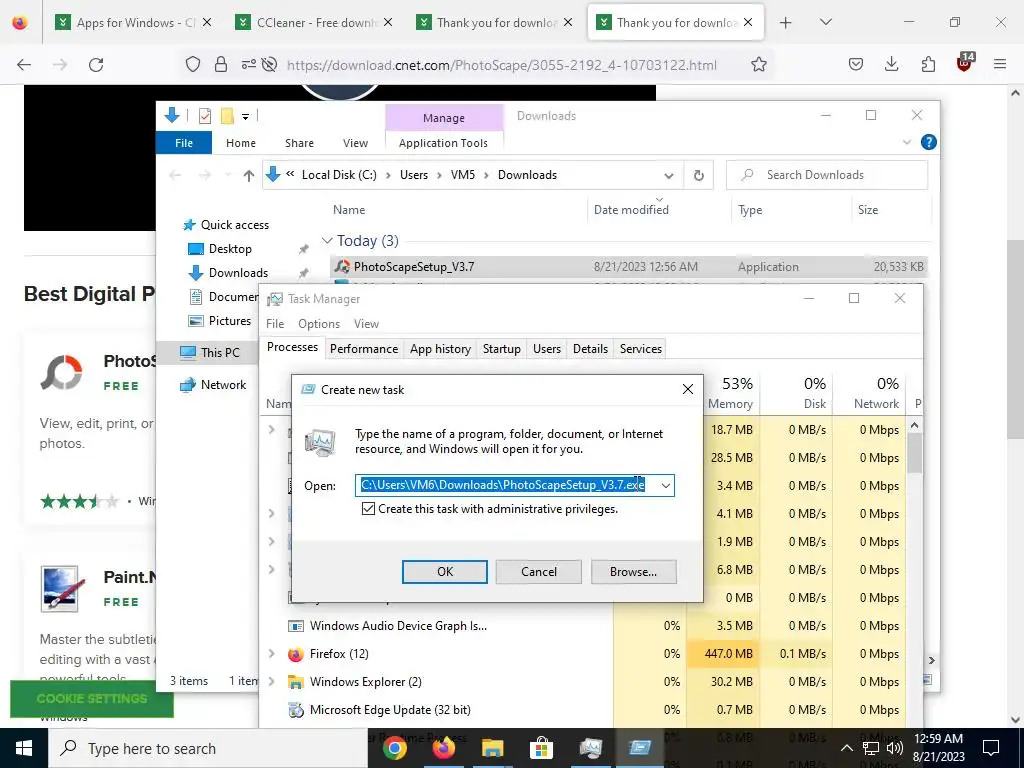Open the Firefox downloads arrow icon
Viewport: 1024px width, 768px height.
click(891, 64)
